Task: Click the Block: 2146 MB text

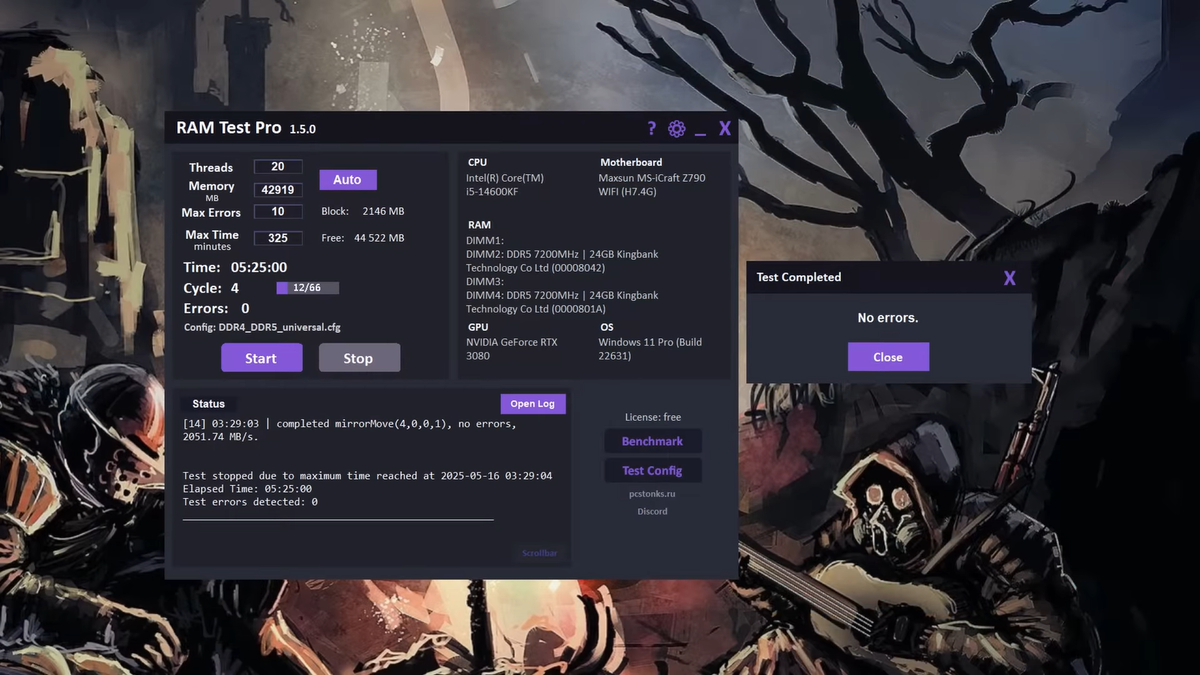Action: coord(363,212)
